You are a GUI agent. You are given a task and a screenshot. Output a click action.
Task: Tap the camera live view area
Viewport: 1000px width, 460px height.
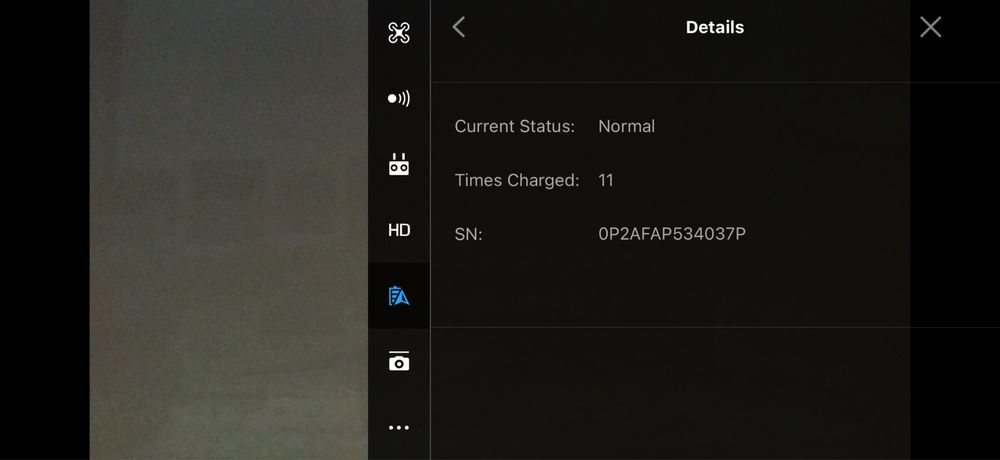(228, 230)
